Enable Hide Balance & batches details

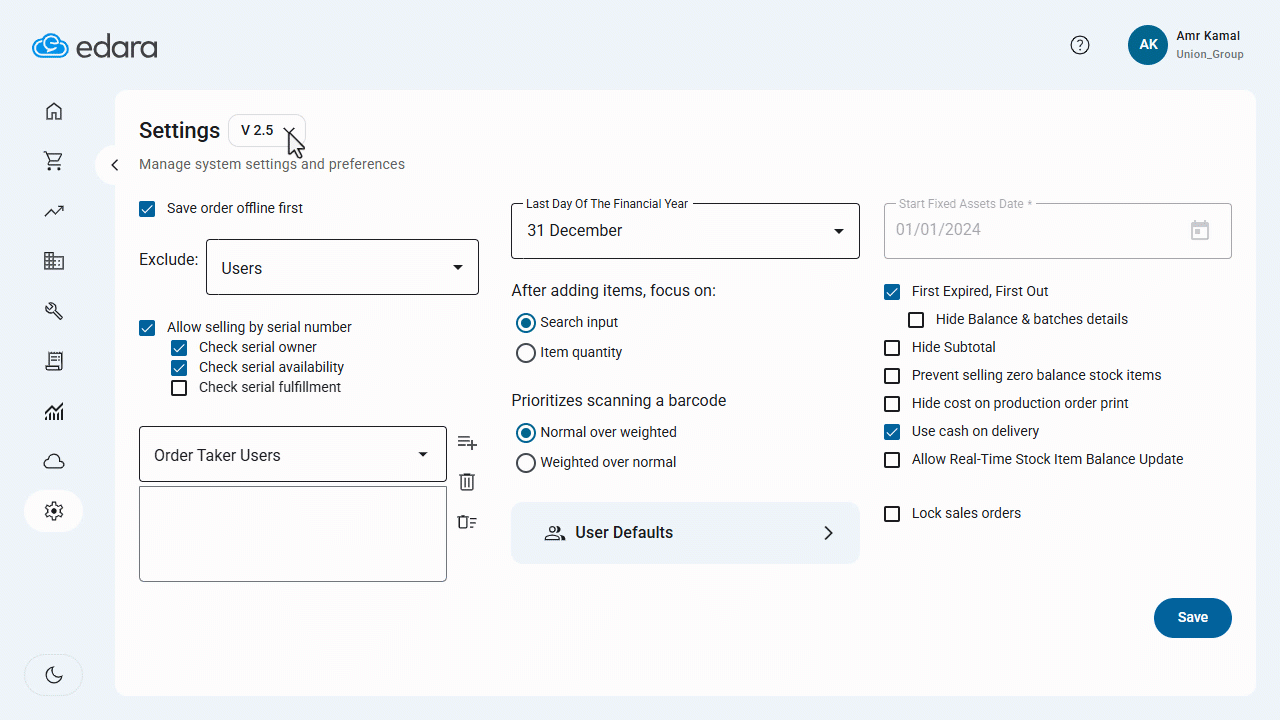point(916,319)
